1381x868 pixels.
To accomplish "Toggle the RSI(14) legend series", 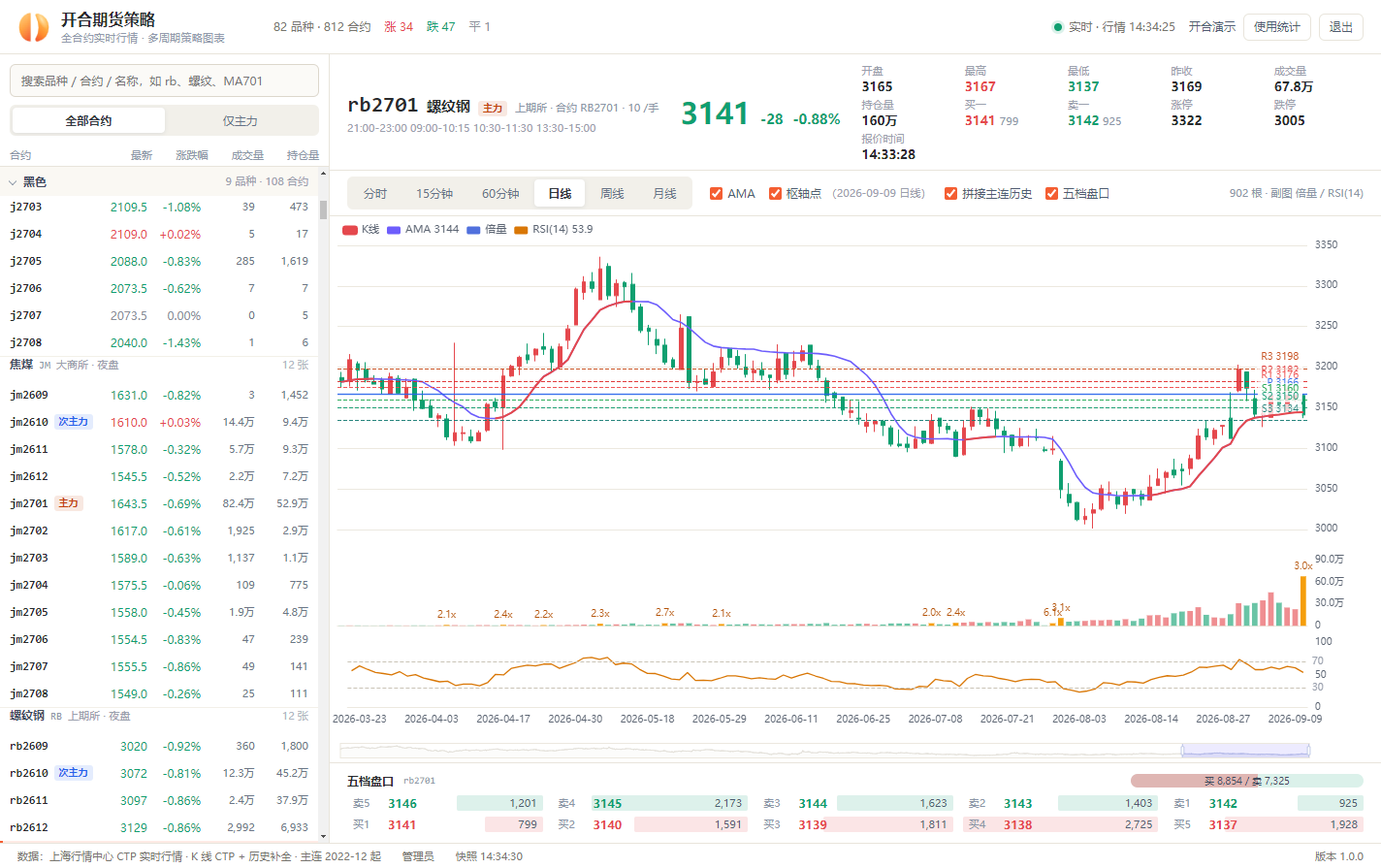I will [554, 230].
